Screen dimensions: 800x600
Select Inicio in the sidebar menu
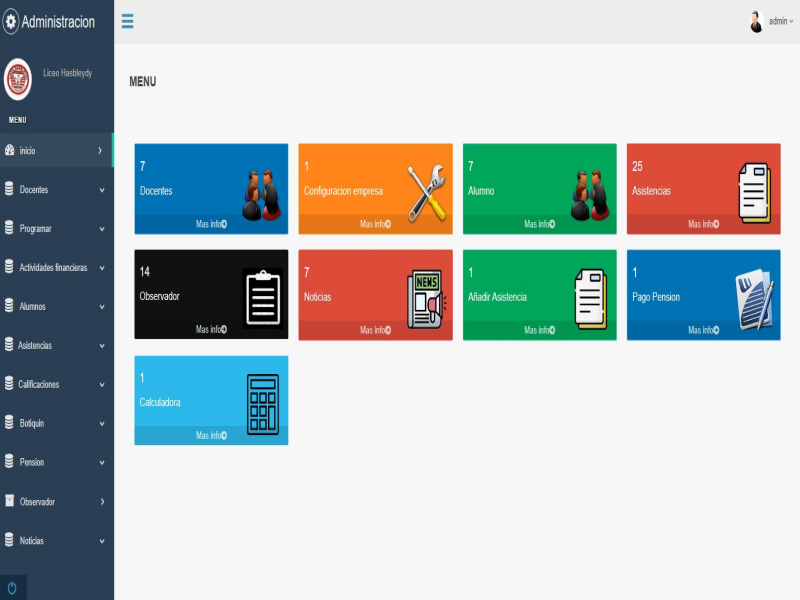pyautogui.click(x=56, y=150)
